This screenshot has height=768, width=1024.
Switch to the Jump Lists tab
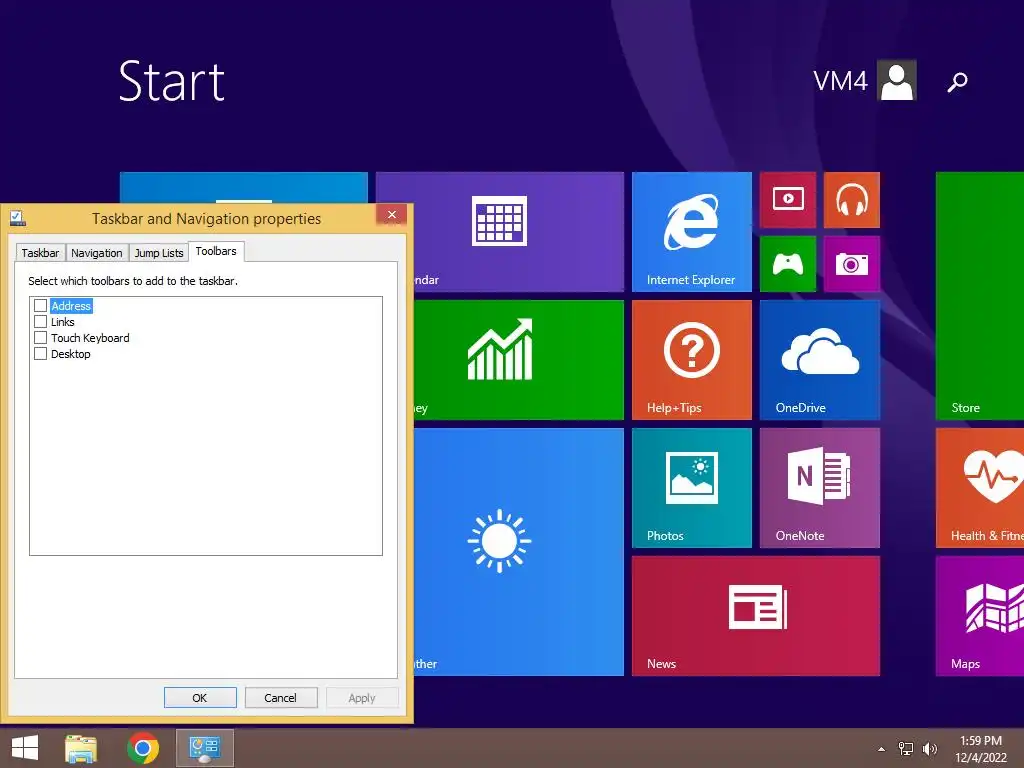[159, 253]
